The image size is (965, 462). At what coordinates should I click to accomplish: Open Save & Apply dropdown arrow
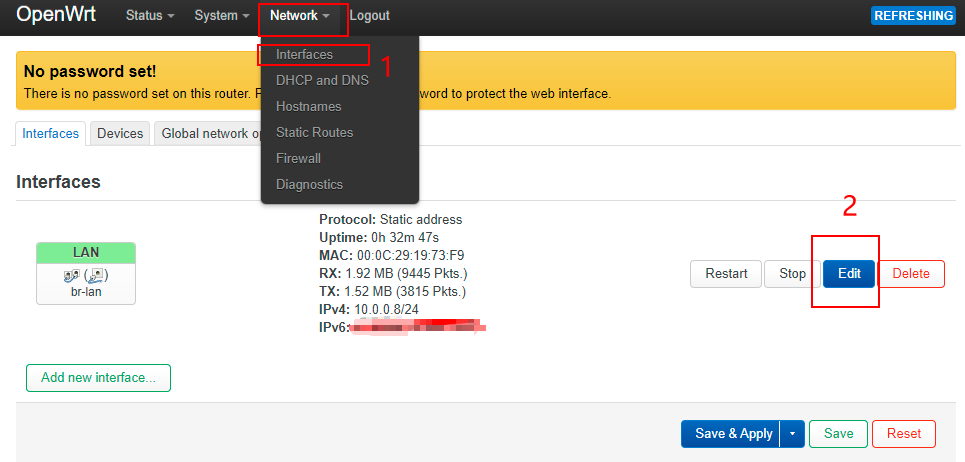point(792,434)
